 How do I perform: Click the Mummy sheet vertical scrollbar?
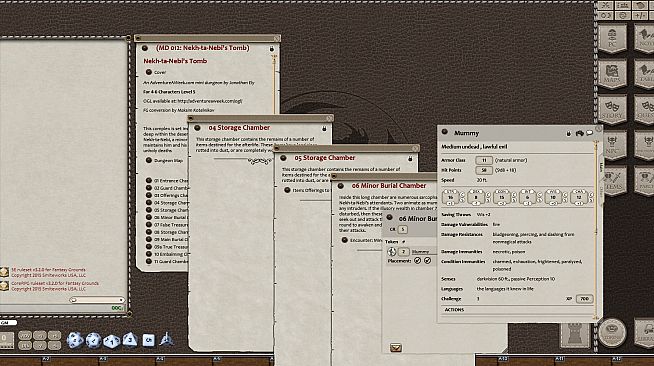[x=596, y=229]
